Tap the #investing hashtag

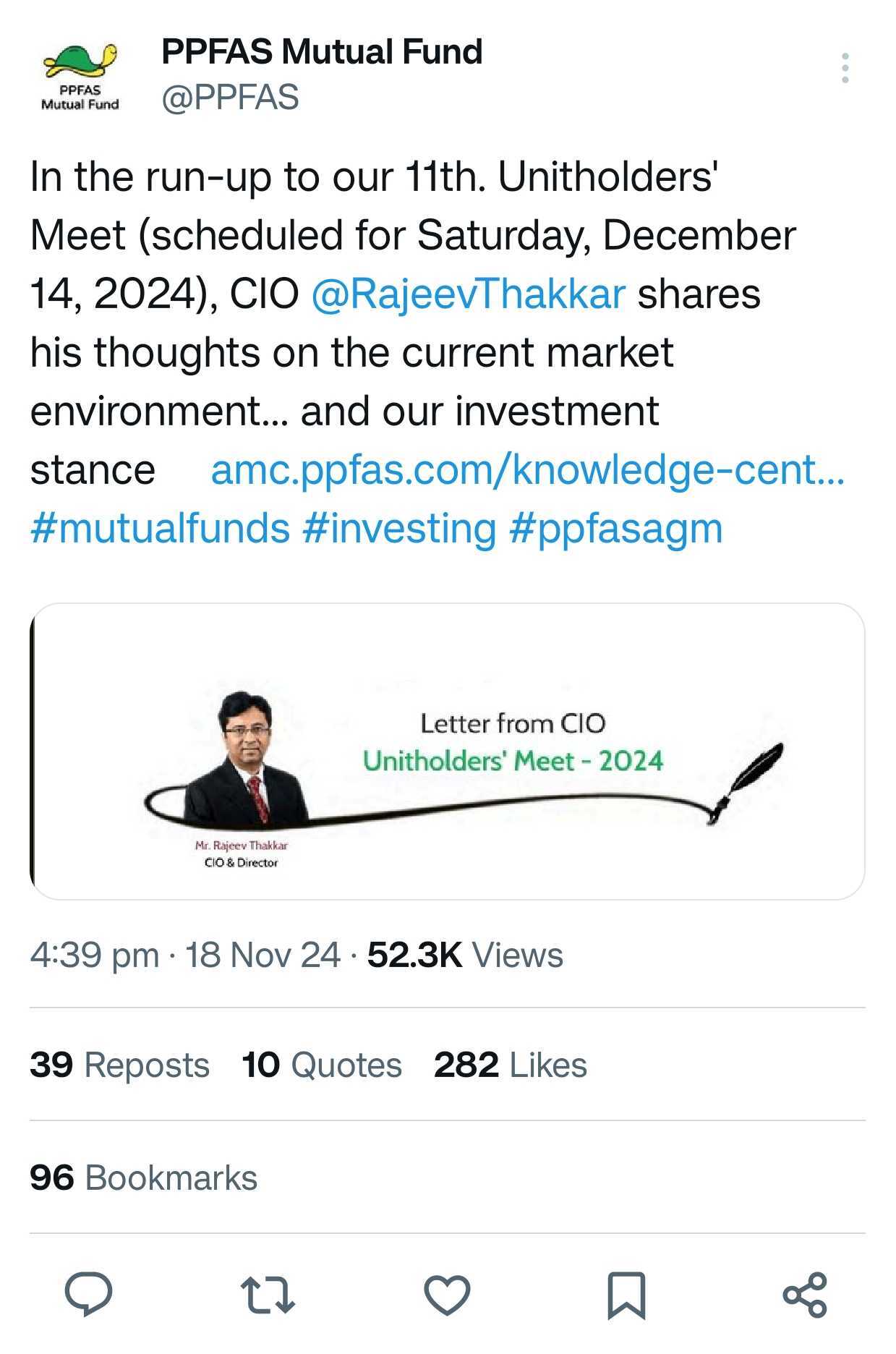(399, 529)
